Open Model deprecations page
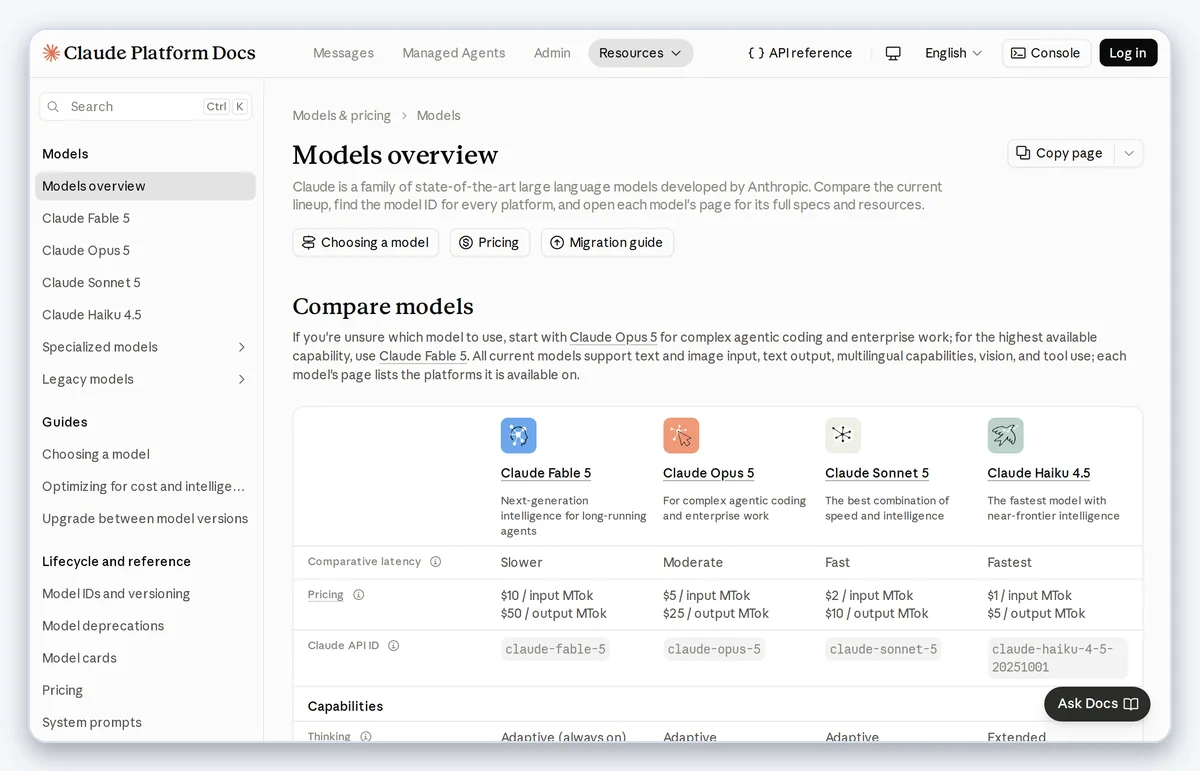 (145, 625)
